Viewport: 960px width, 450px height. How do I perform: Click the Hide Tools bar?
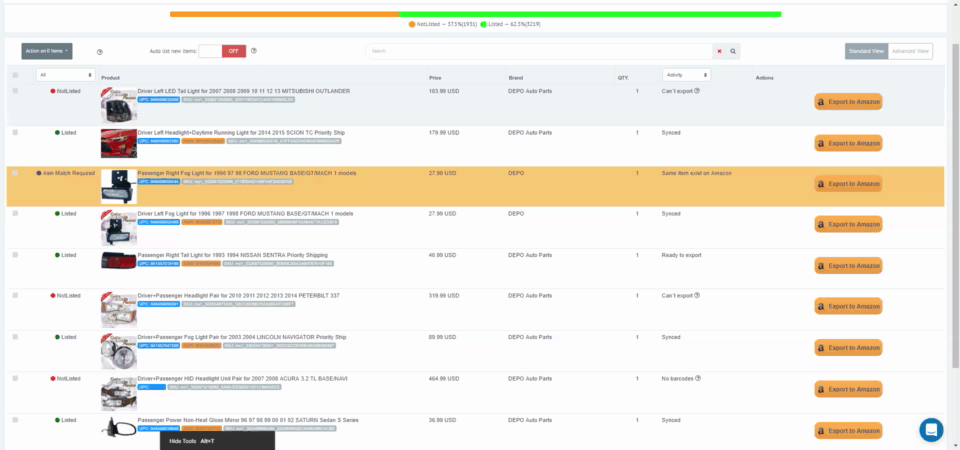click(217, 441)
